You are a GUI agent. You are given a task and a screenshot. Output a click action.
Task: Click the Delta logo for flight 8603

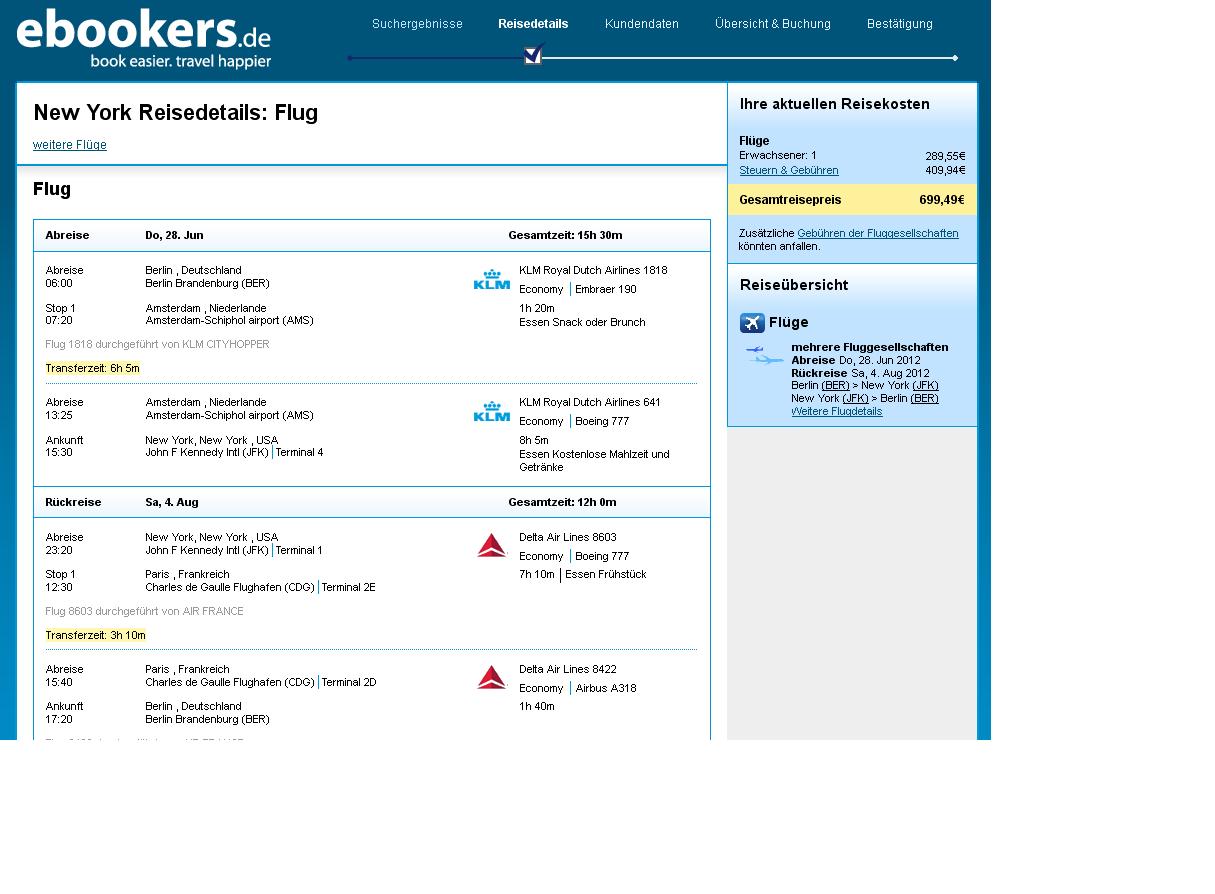click(492, 545)
